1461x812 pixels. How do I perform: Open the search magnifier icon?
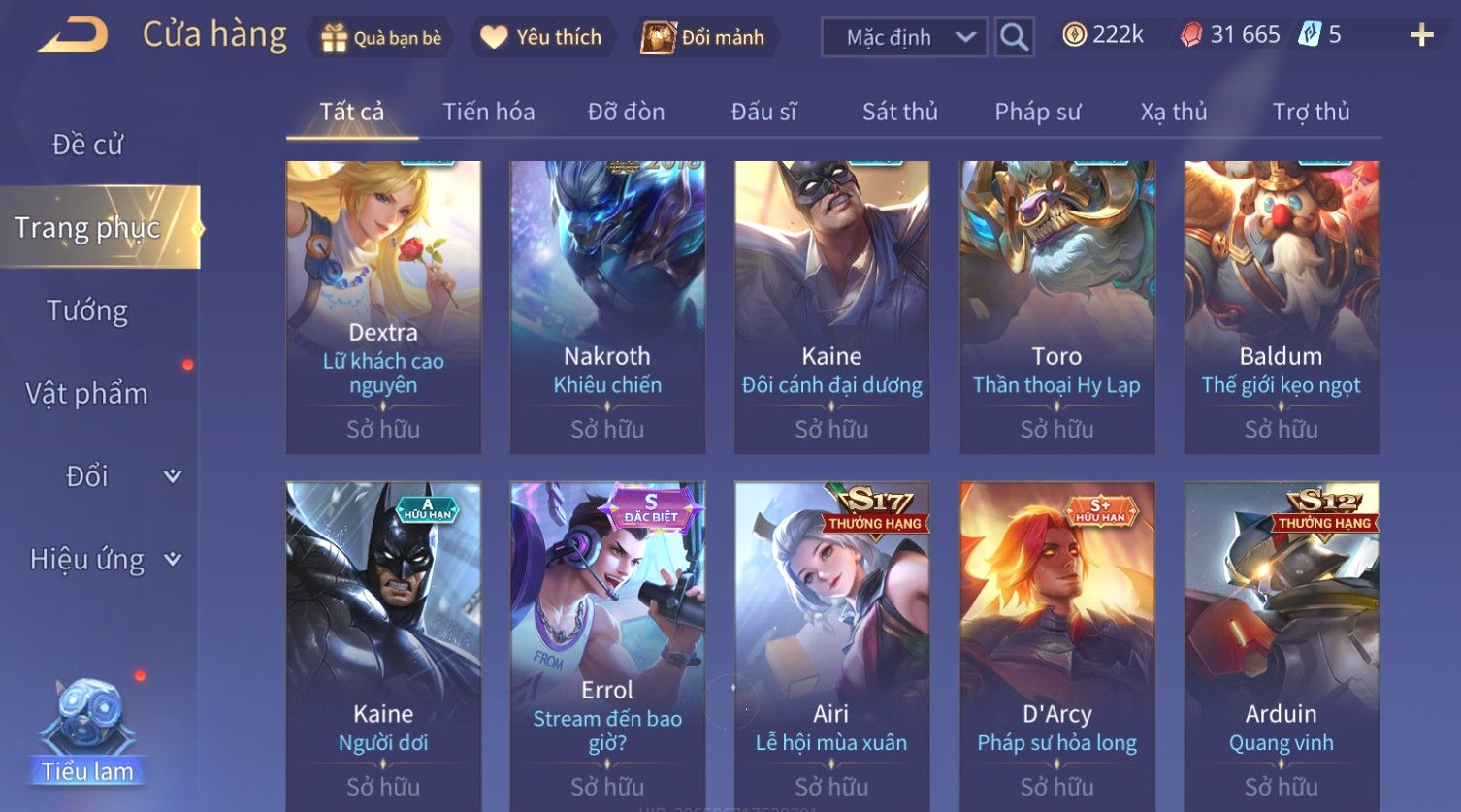pyautogui.click(x=1014, y=37)
